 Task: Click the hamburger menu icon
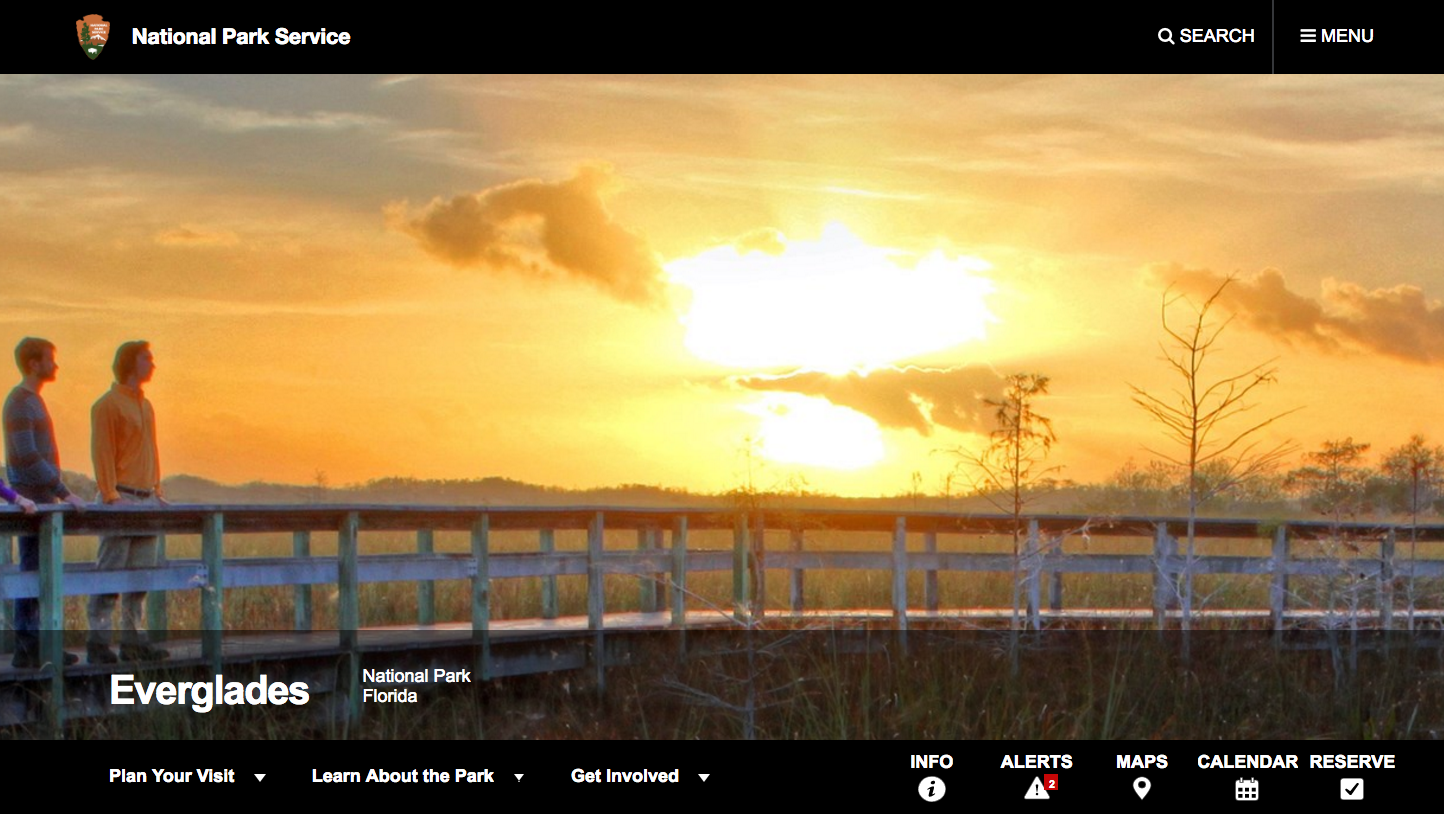(x=1308, y=36)
